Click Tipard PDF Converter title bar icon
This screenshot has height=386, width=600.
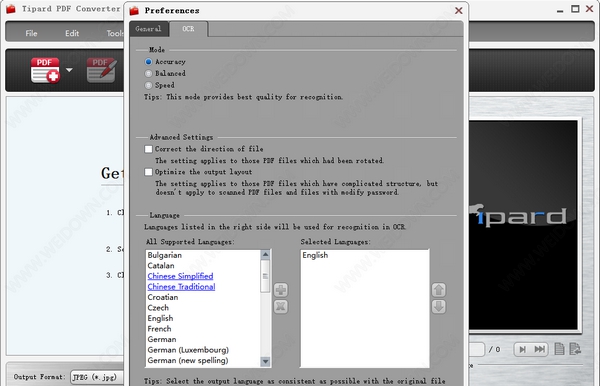pos(11,9)
